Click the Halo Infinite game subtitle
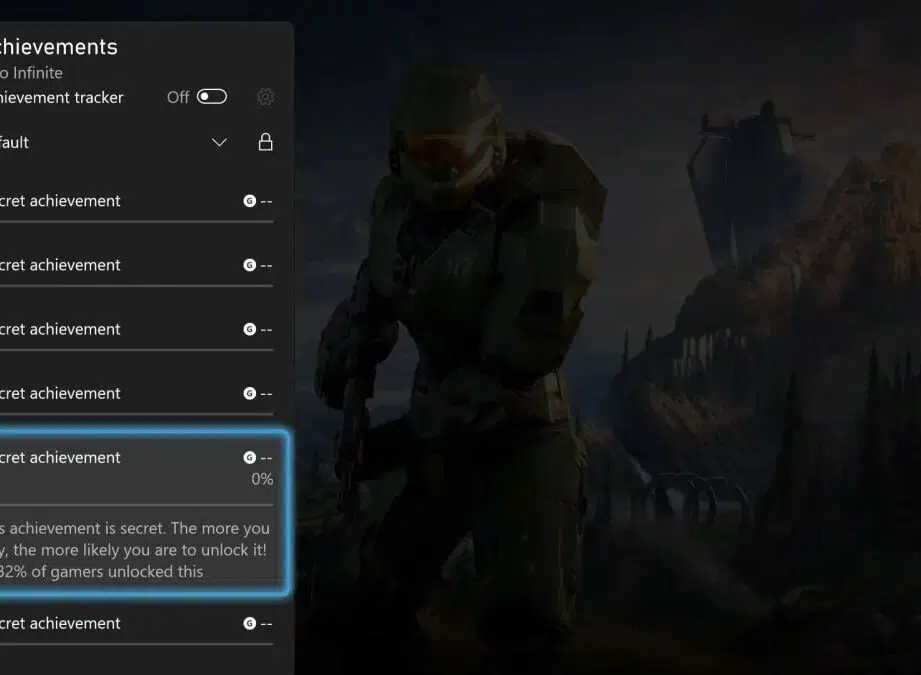921x675 pixels. [31, 73]
